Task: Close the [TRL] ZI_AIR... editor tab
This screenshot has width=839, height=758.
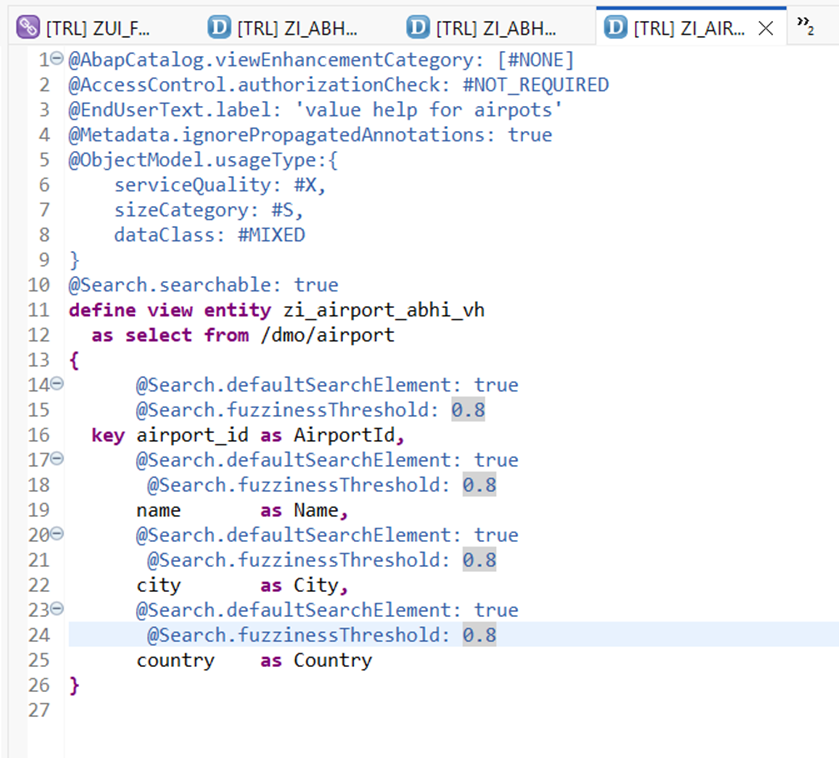Action: (766, 28)
